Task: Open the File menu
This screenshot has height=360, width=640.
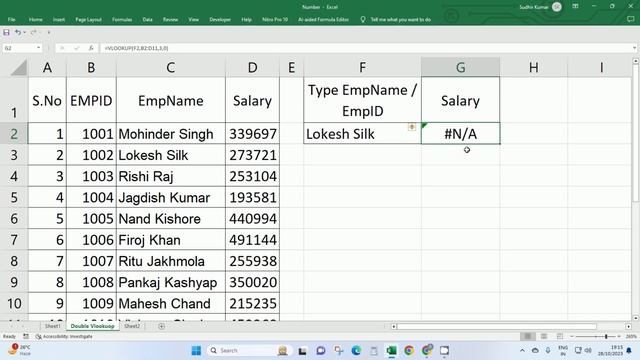Action: point(11,19)
